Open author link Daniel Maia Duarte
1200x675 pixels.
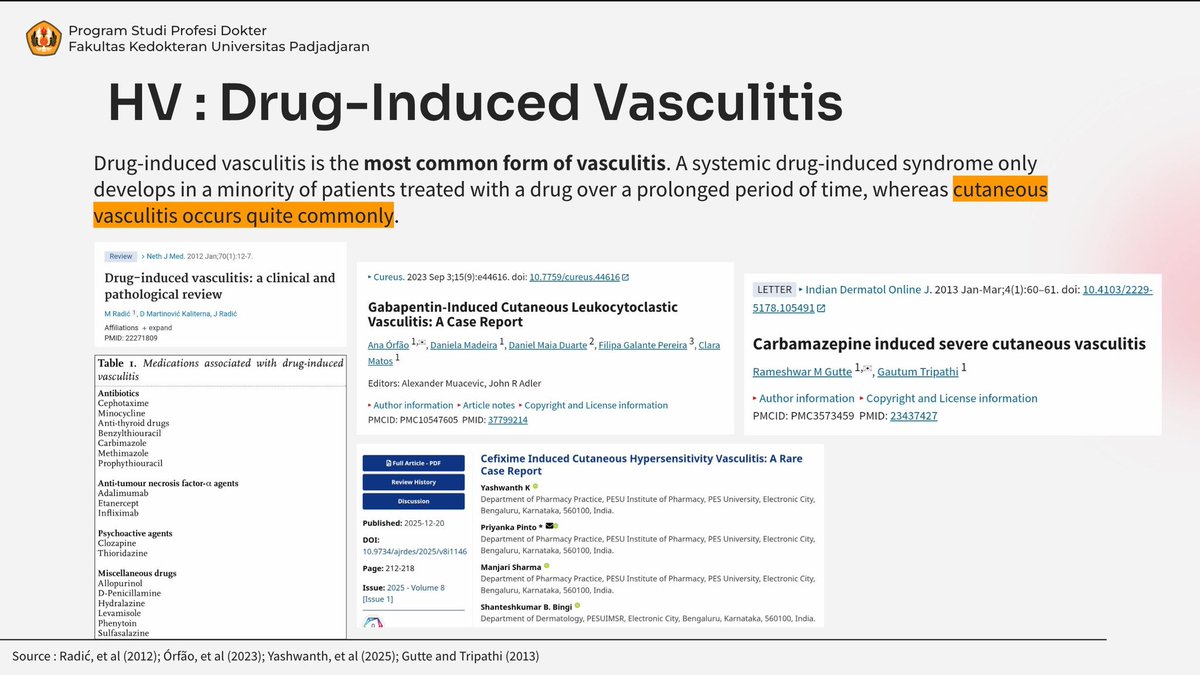coord(548,346)
